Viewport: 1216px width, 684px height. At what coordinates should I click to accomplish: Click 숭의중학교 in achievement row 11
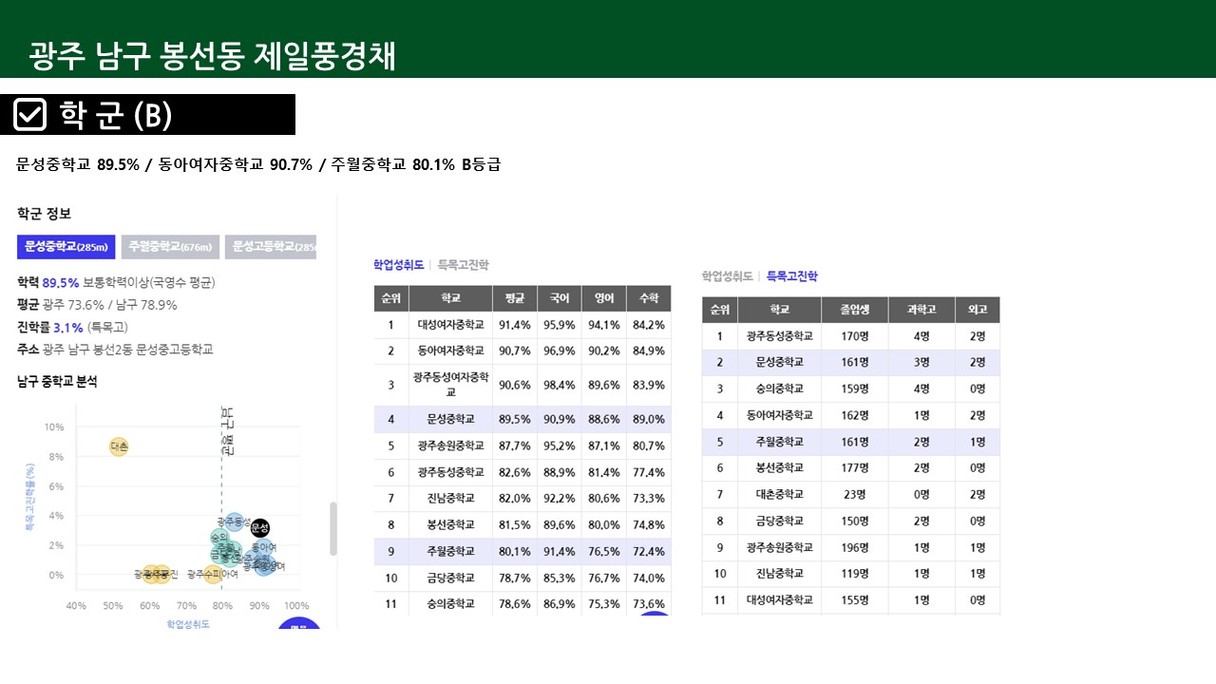[x=450, y=604]
